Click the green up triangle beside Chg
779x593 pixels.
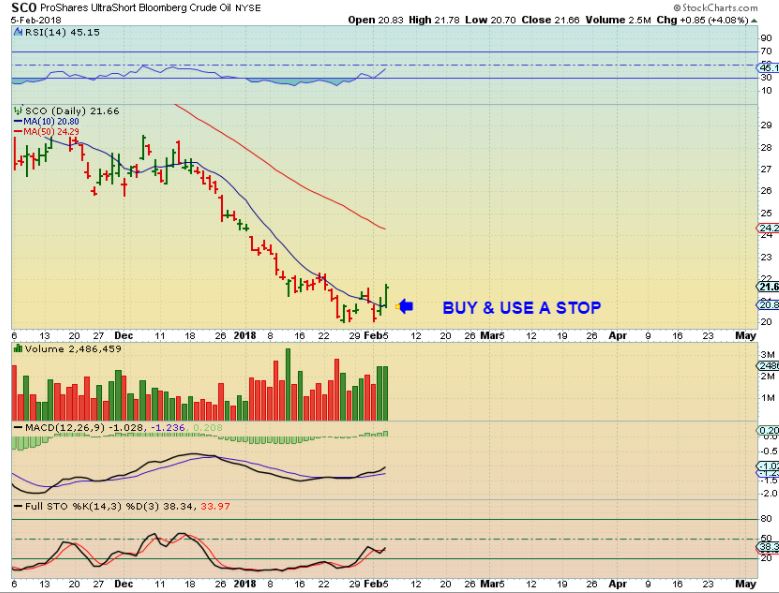pyautogui.click(x=754, y=20)
